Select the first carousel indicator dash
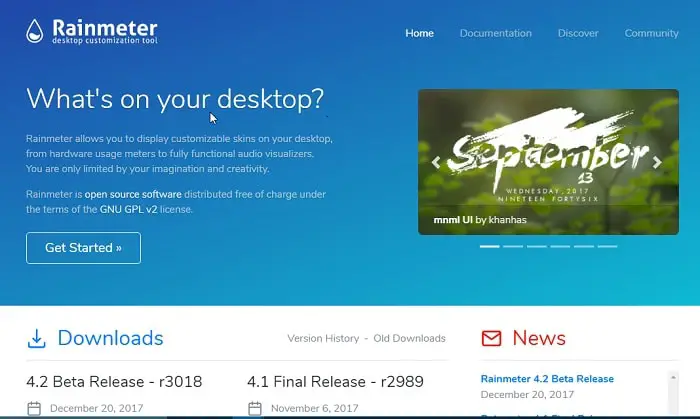This screenshot has height=419, width=700. [x=490, y=246]
